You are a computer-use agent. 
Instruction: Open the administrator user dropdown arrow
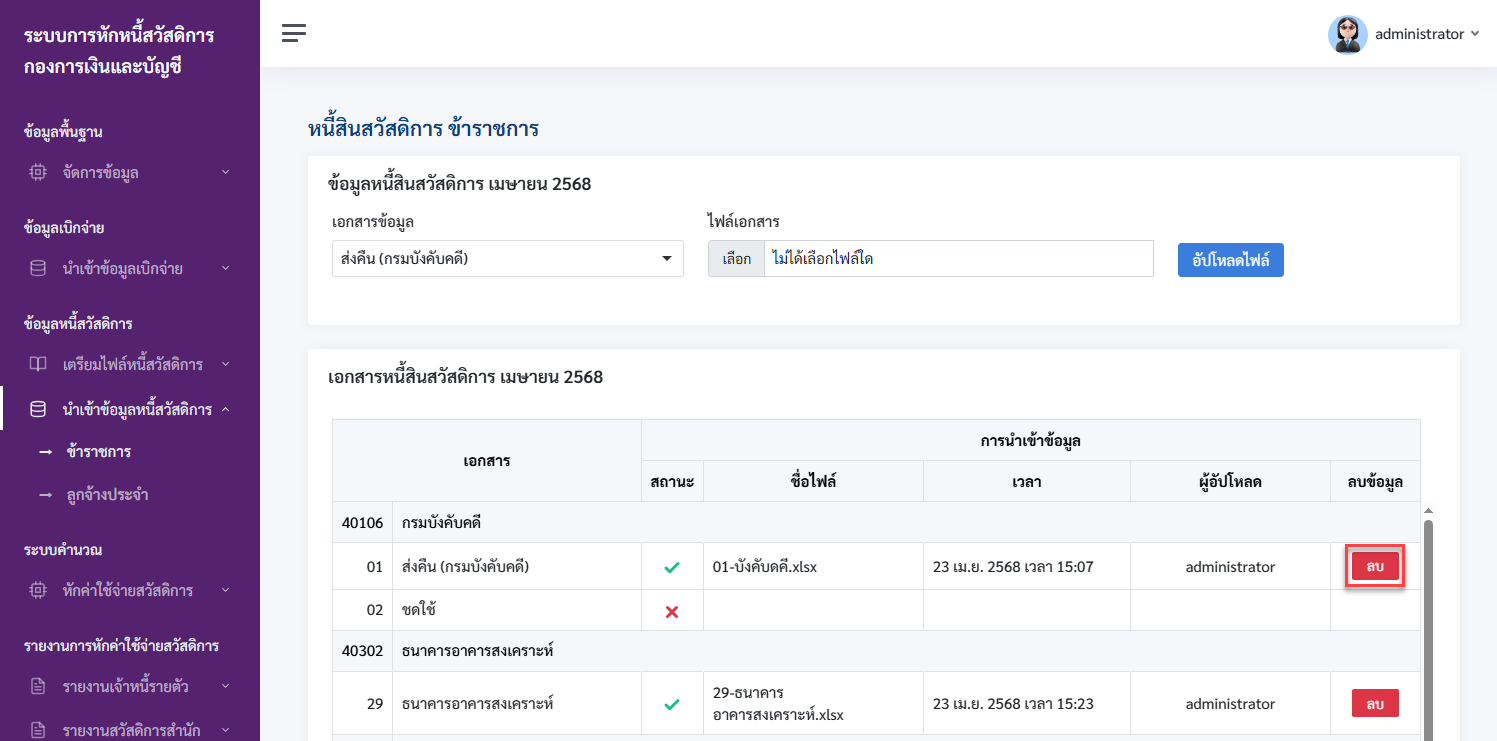tap(1474, 34)
